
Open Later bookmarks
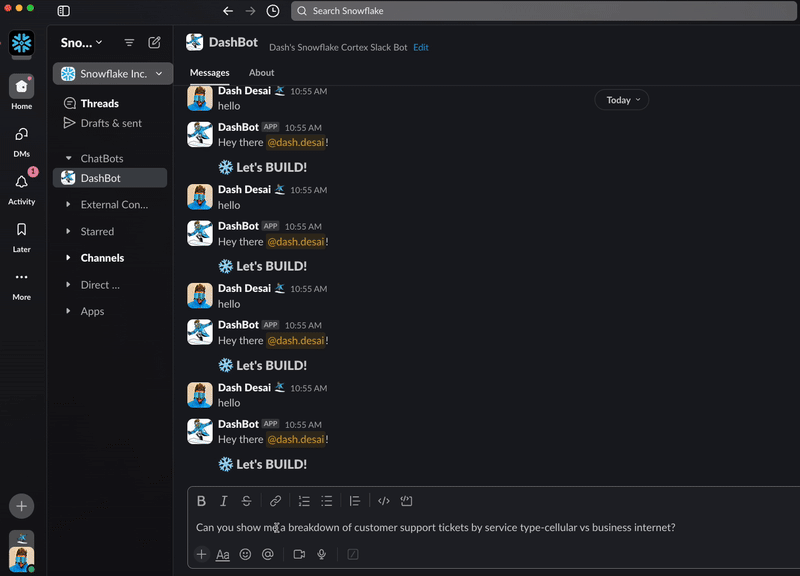(21, 237)
